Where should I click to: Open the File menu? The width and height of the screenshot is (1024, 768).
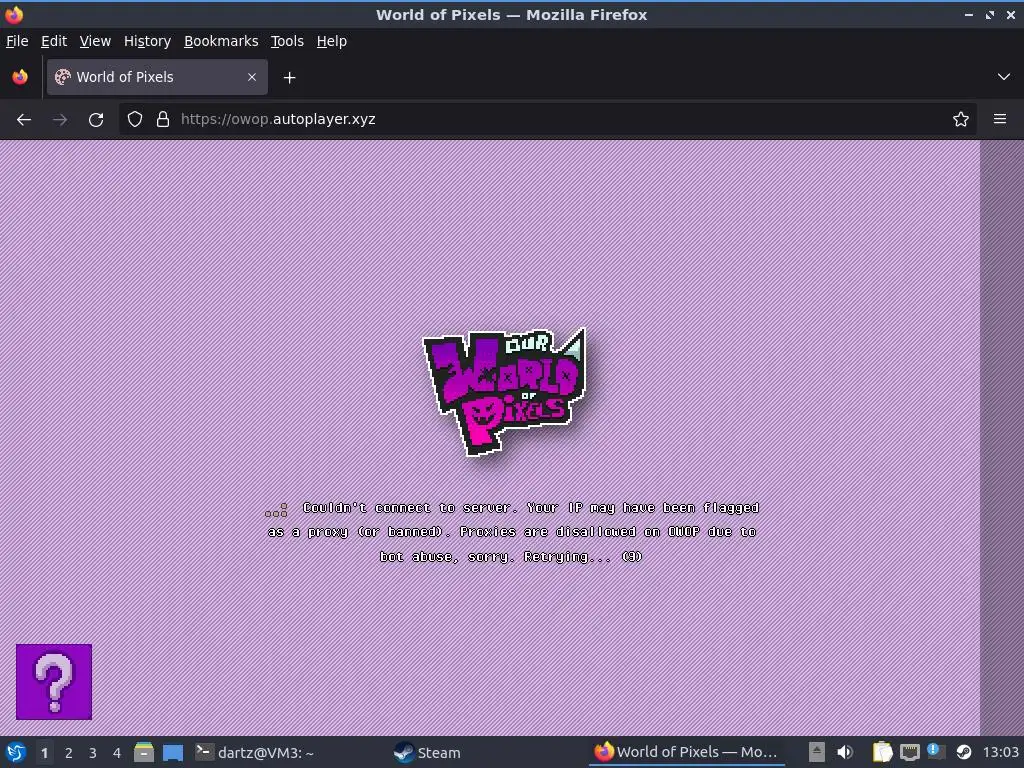pos(17,41)
